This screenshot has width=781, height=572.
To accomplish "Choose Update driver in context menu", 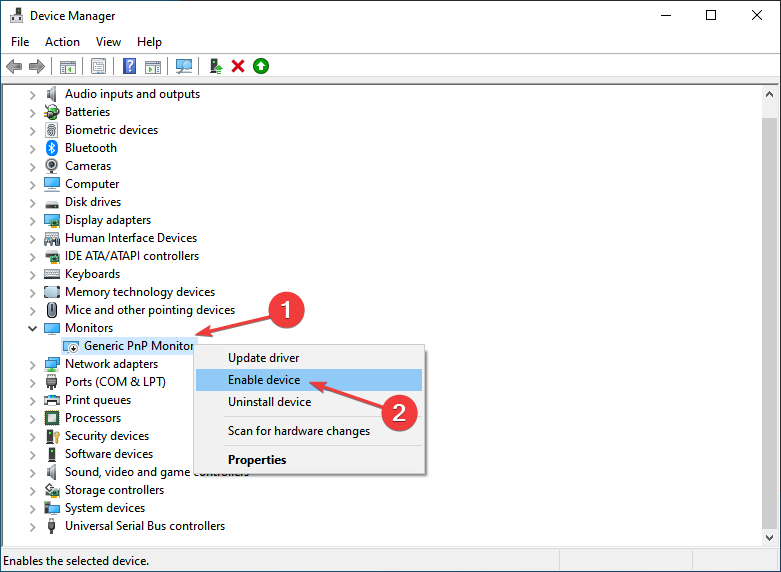I will (x=309, y=358).
